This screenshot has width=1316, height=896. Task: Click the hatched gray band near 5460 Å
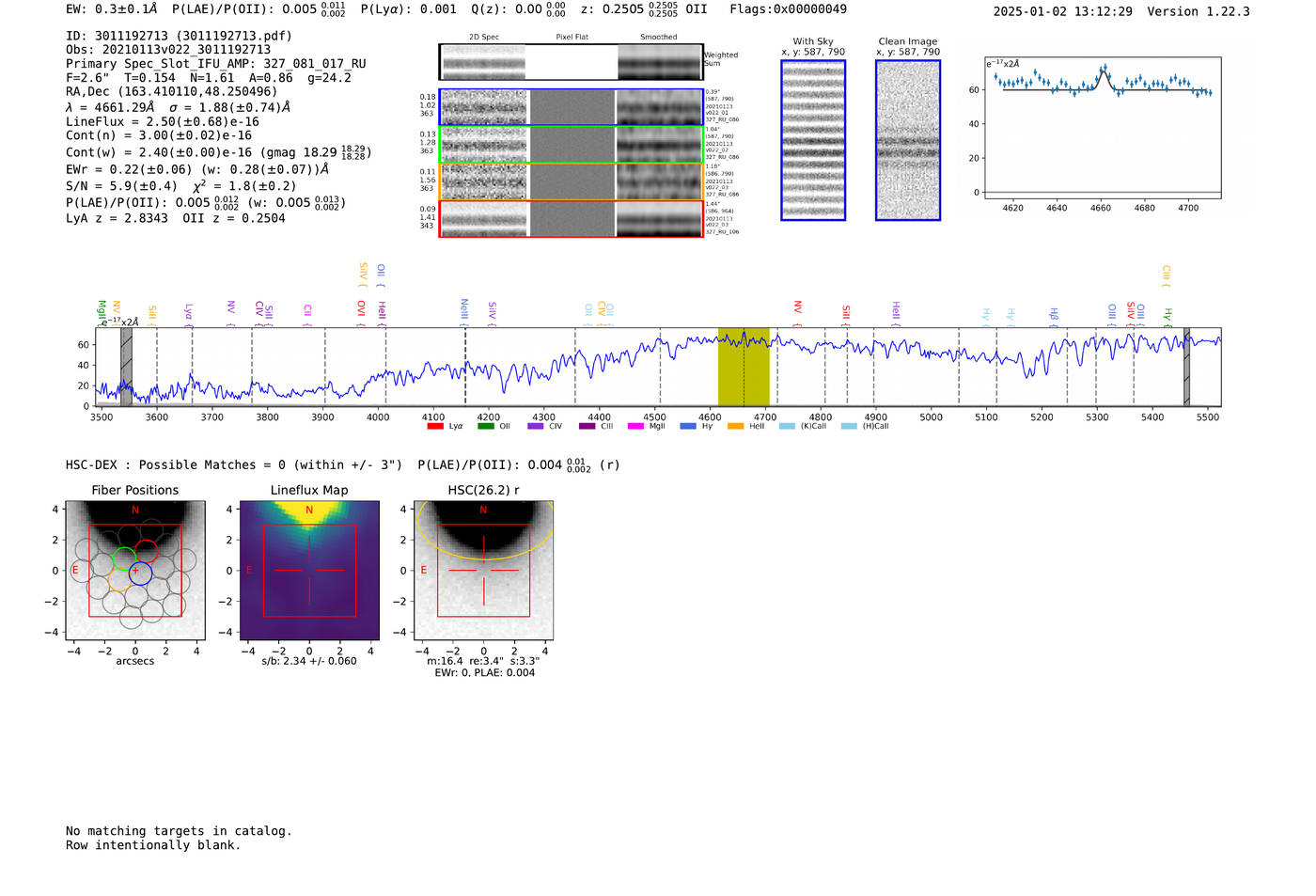(1186, 367)
